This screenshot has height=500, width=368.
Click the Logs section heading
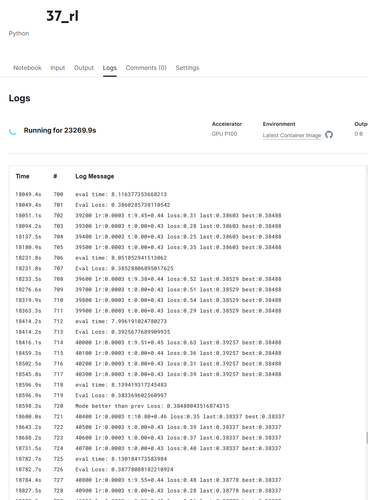pos(19,98)
